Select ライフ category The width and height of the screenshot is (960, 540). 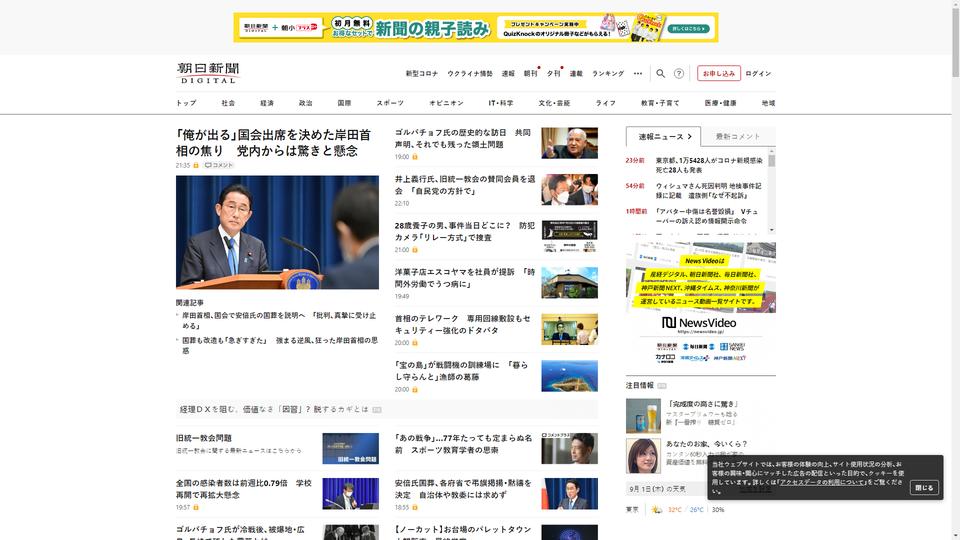(x=606, y=103)
